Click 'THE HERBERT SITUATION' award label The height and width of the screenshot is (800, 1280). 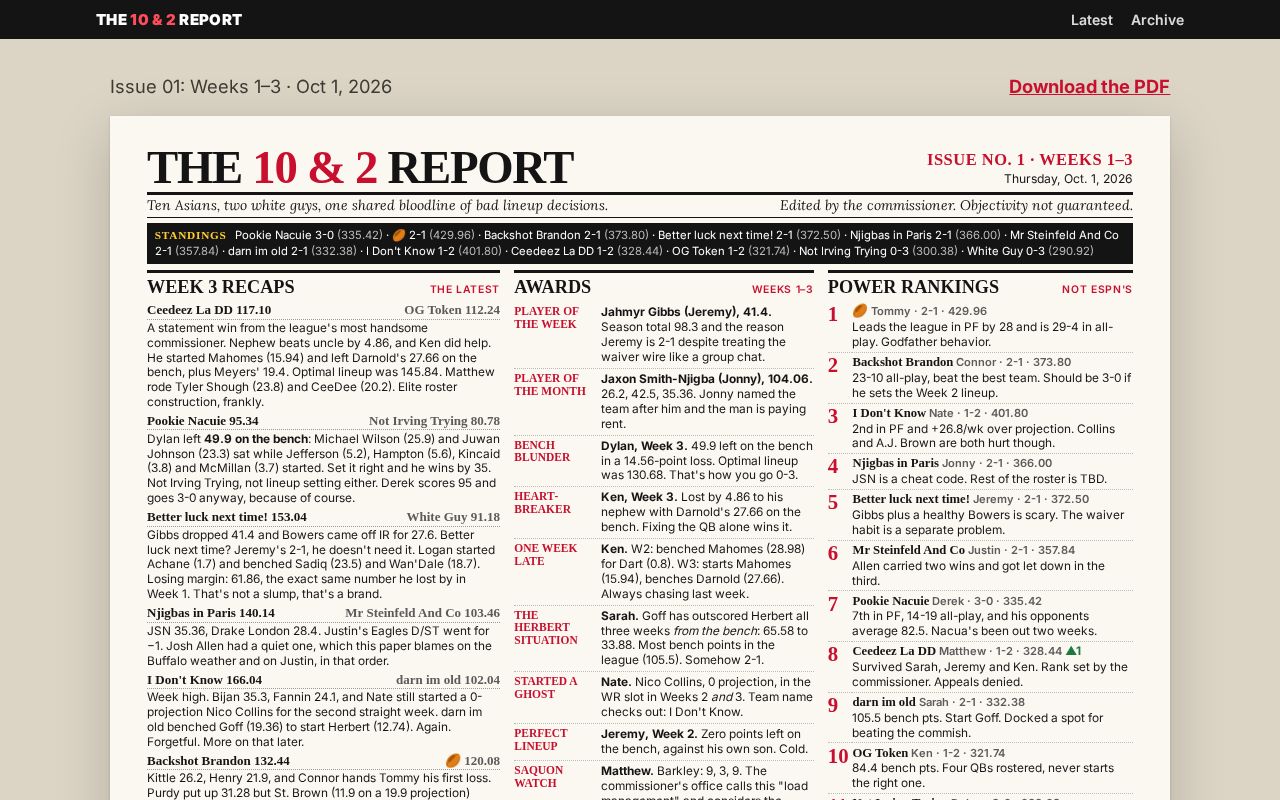546,628
